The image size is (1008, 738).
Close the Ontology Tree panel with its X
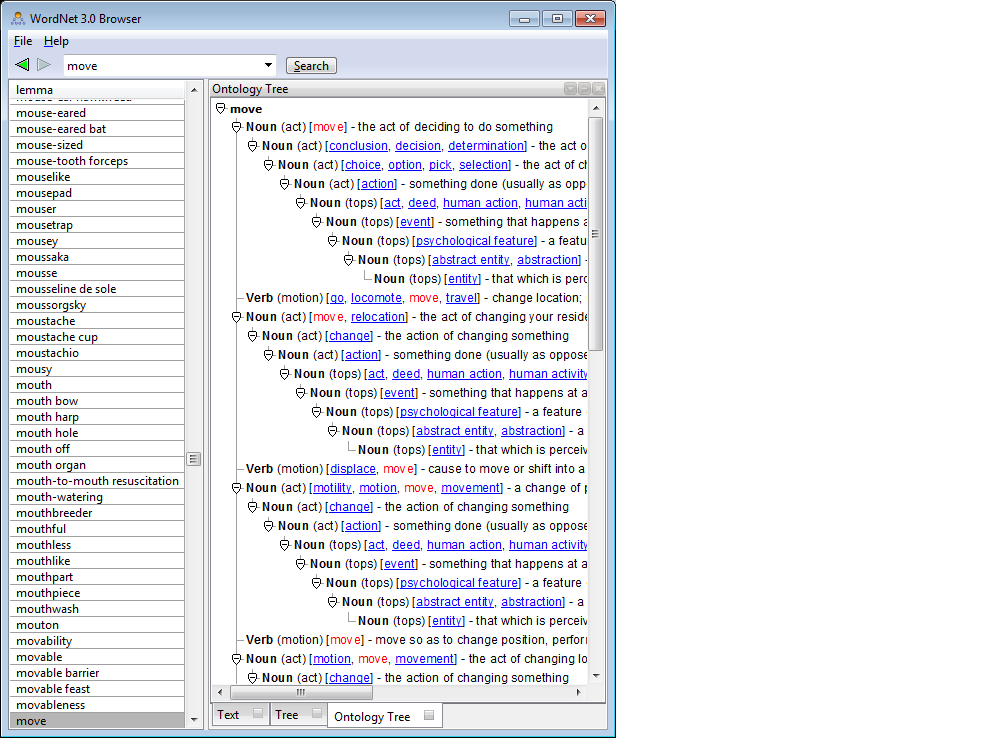click(598, 89)
